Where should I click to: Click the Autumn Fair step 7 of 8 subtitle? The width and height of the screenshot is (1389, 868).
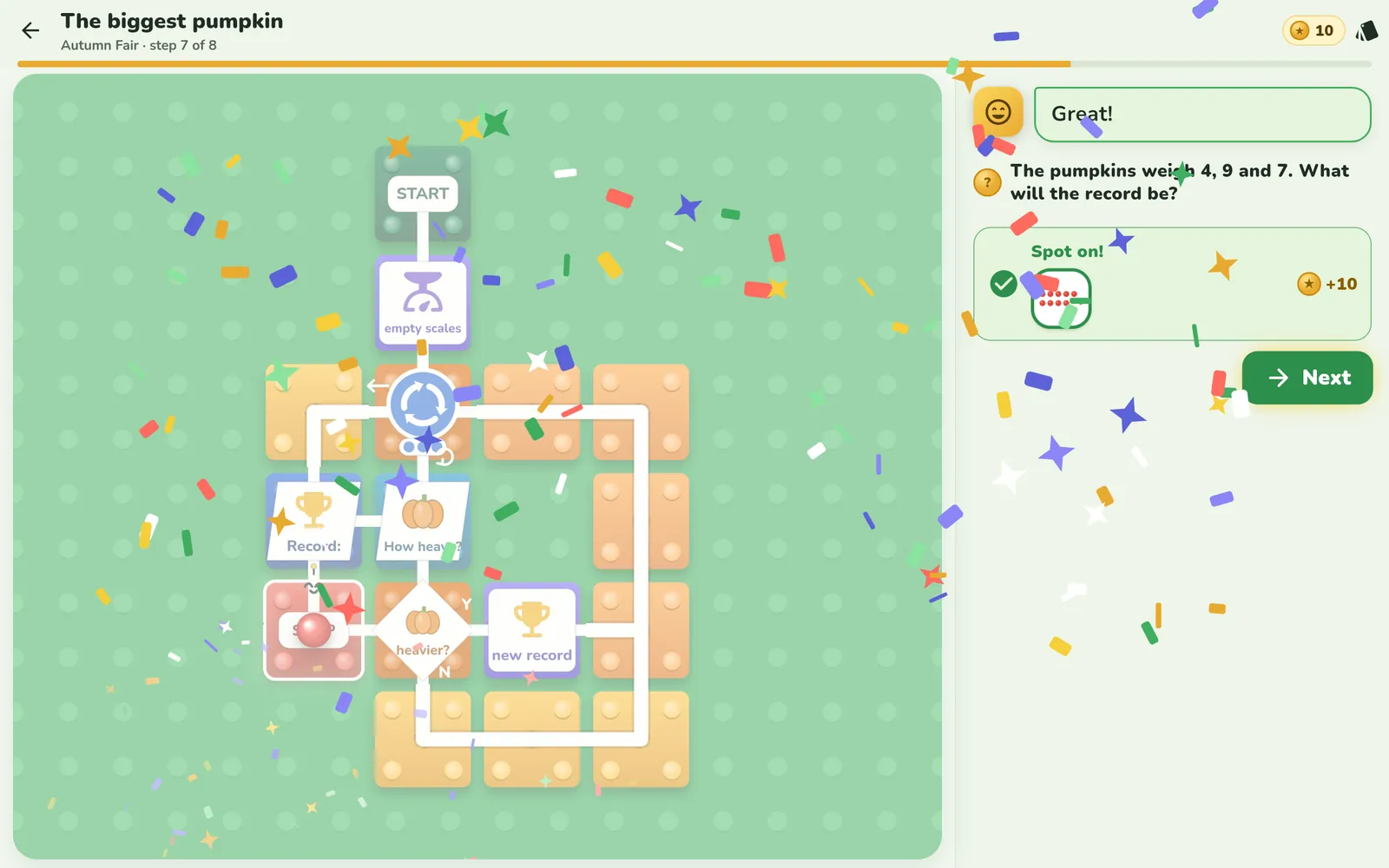tap(139, 45)
